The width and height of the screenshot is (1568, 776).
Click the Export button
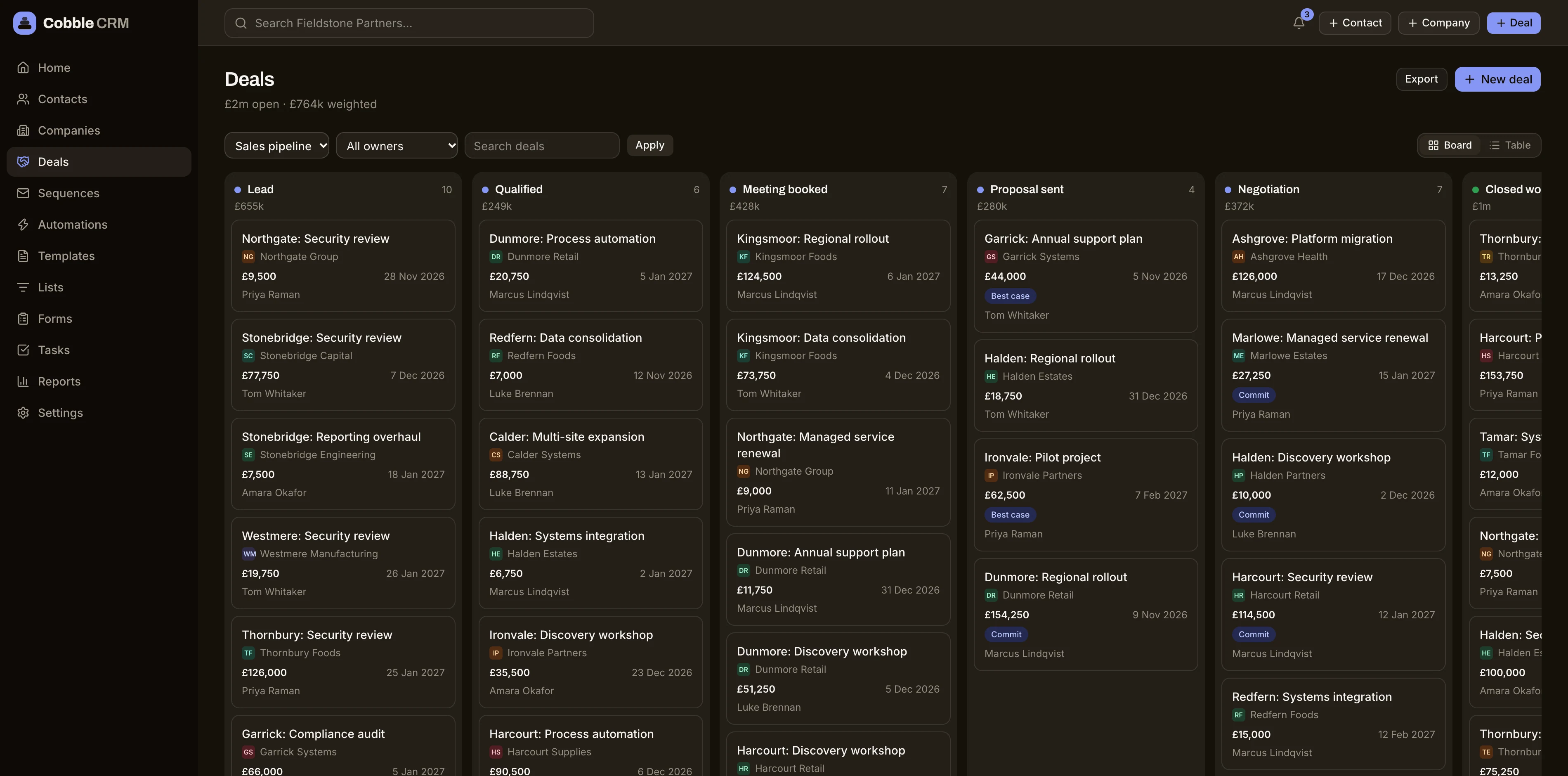tap(1421, 79)
